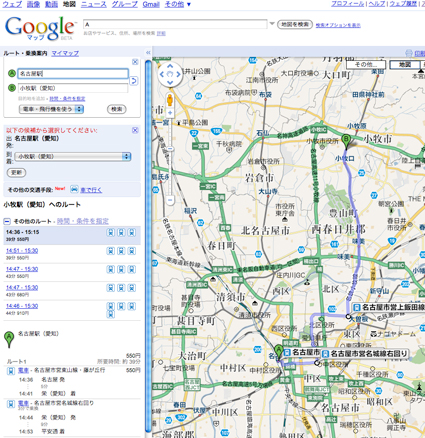This screenshot has width=425, height=438.
Task: Swap start and destination with the arrow icon
Action: (x=133, y=81)
